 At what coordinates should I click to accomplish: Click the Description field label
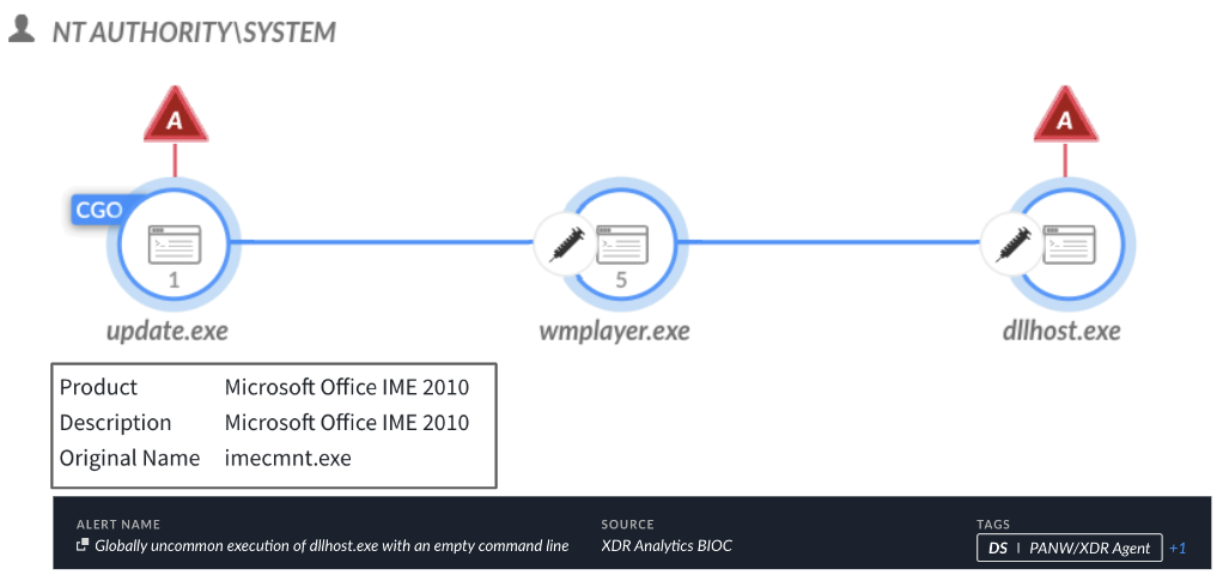click(116, 422)
